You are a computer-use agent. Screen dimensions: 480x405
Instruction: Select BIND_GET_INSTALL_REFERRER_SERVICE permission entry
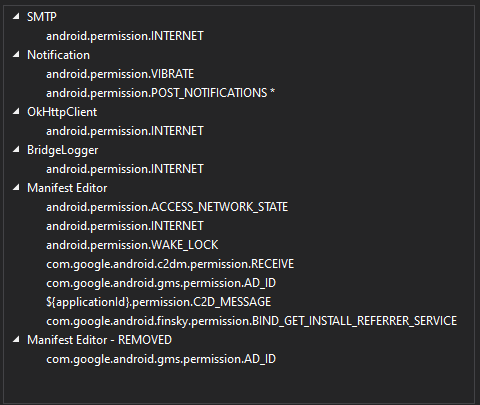tap(252, 321)
